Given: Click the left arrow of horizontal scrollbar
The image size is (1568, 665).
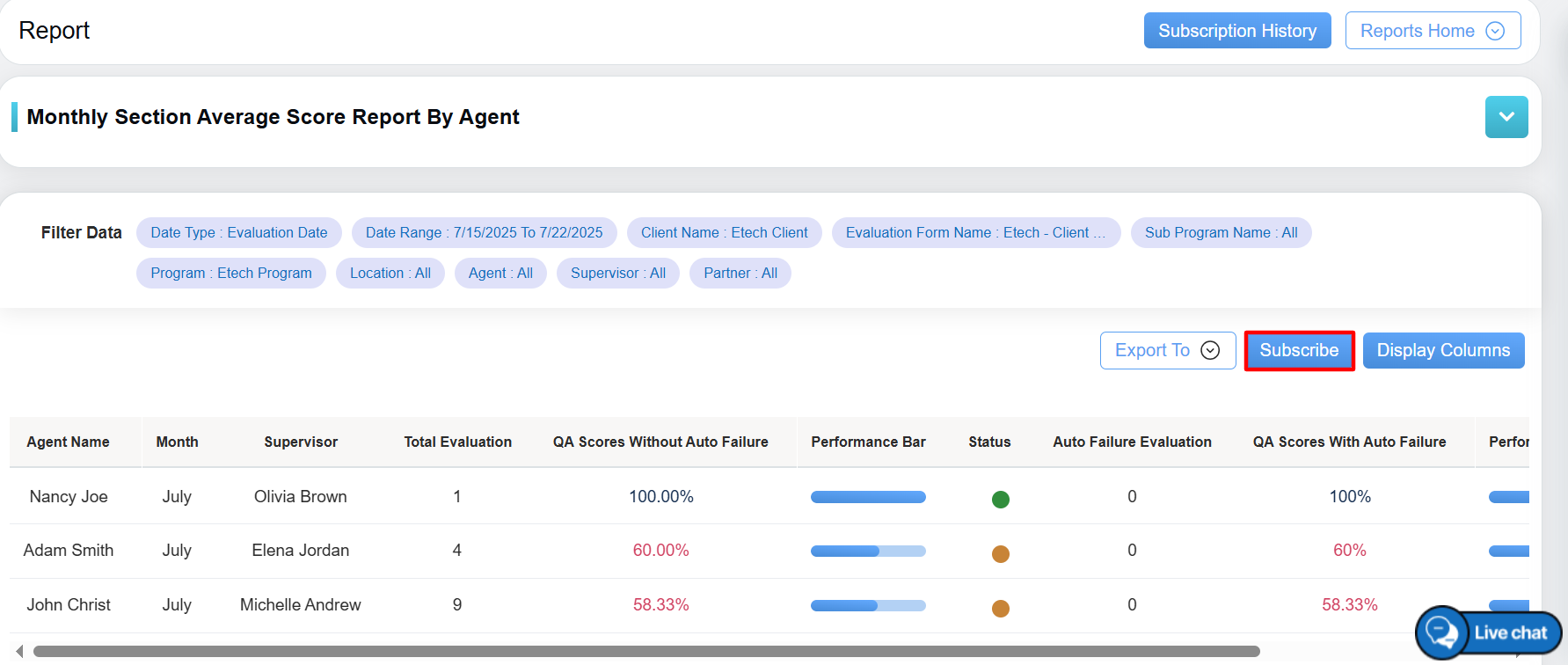Looking at the screenshot, I should coord(19,651).
